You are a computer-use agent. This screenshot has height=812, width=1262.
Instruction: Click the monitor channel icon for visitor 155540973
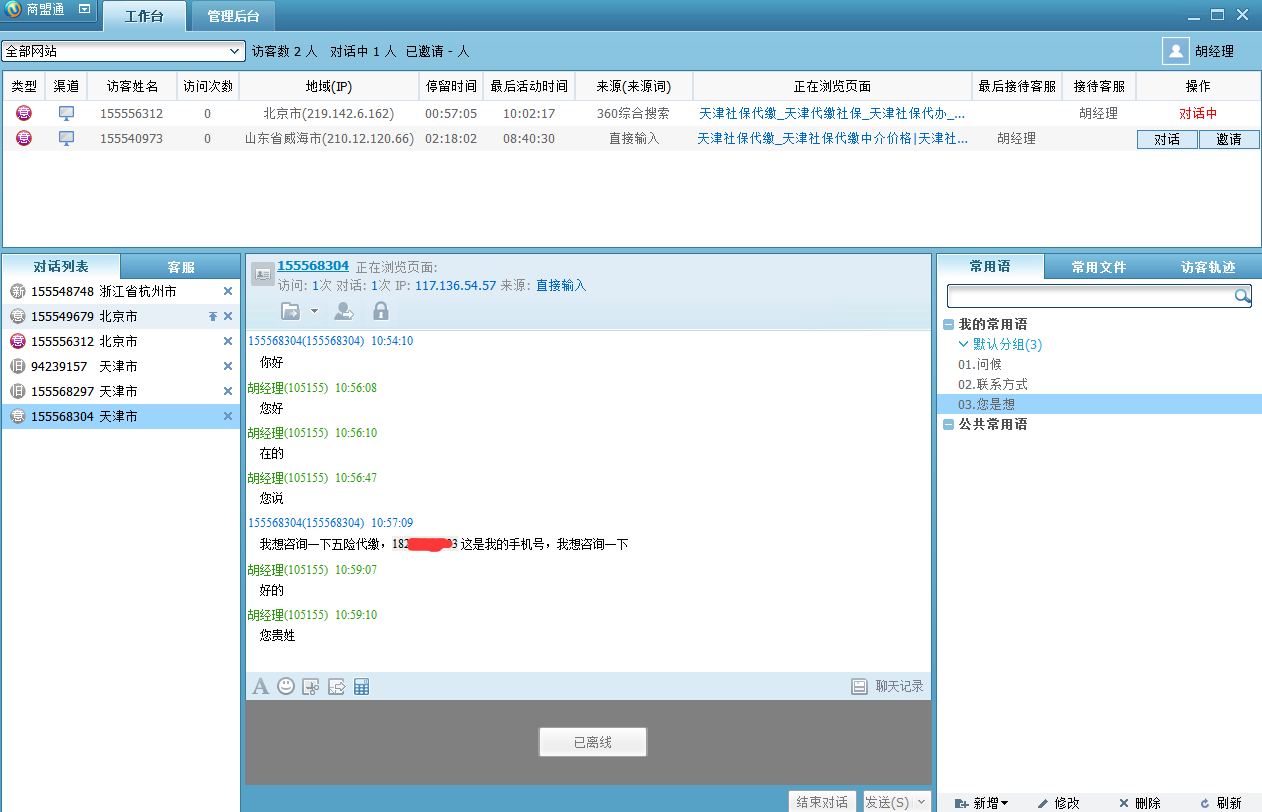point(67,138)
